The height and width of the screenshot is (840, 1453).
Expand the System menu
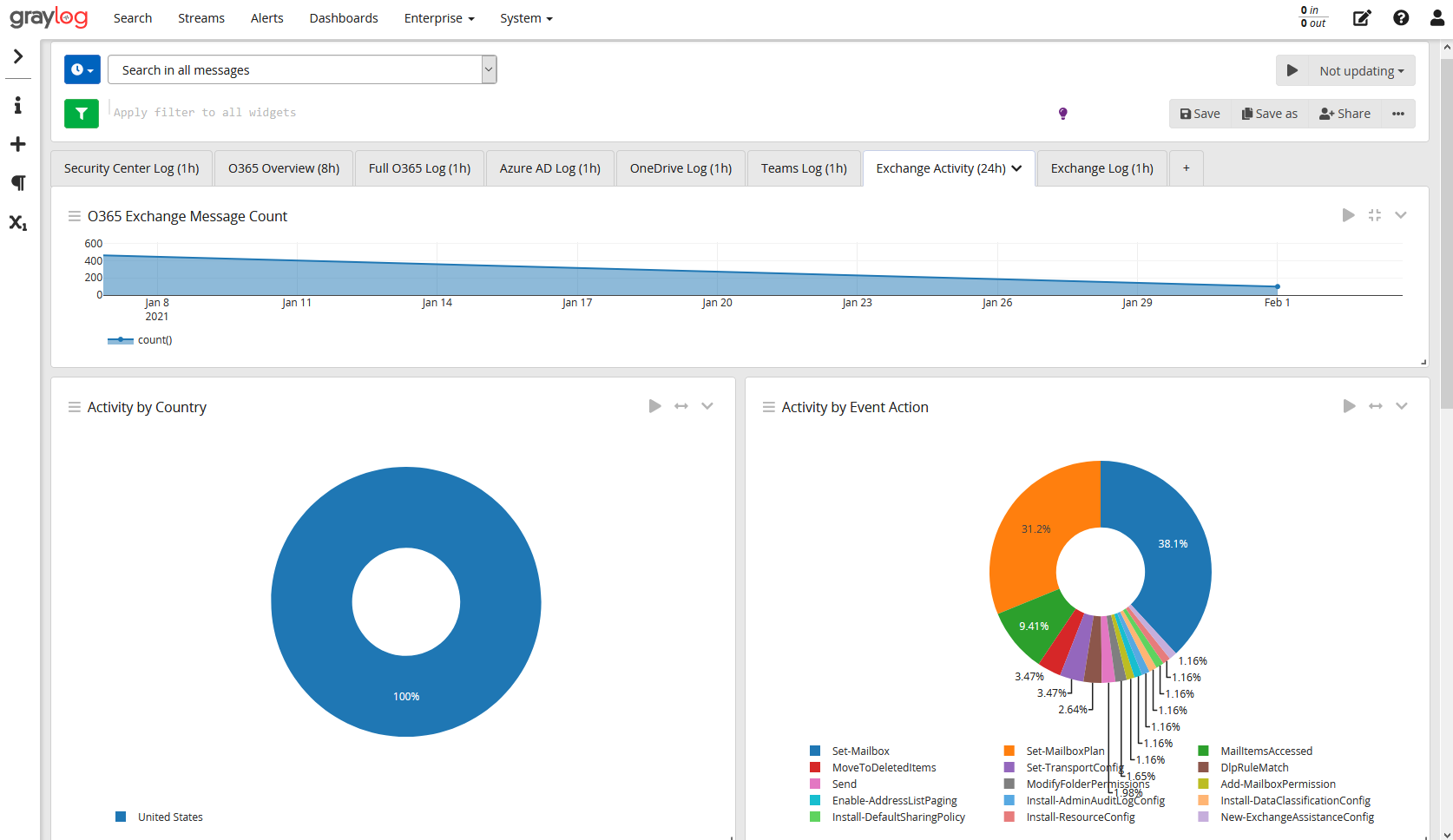coord(526,18)
